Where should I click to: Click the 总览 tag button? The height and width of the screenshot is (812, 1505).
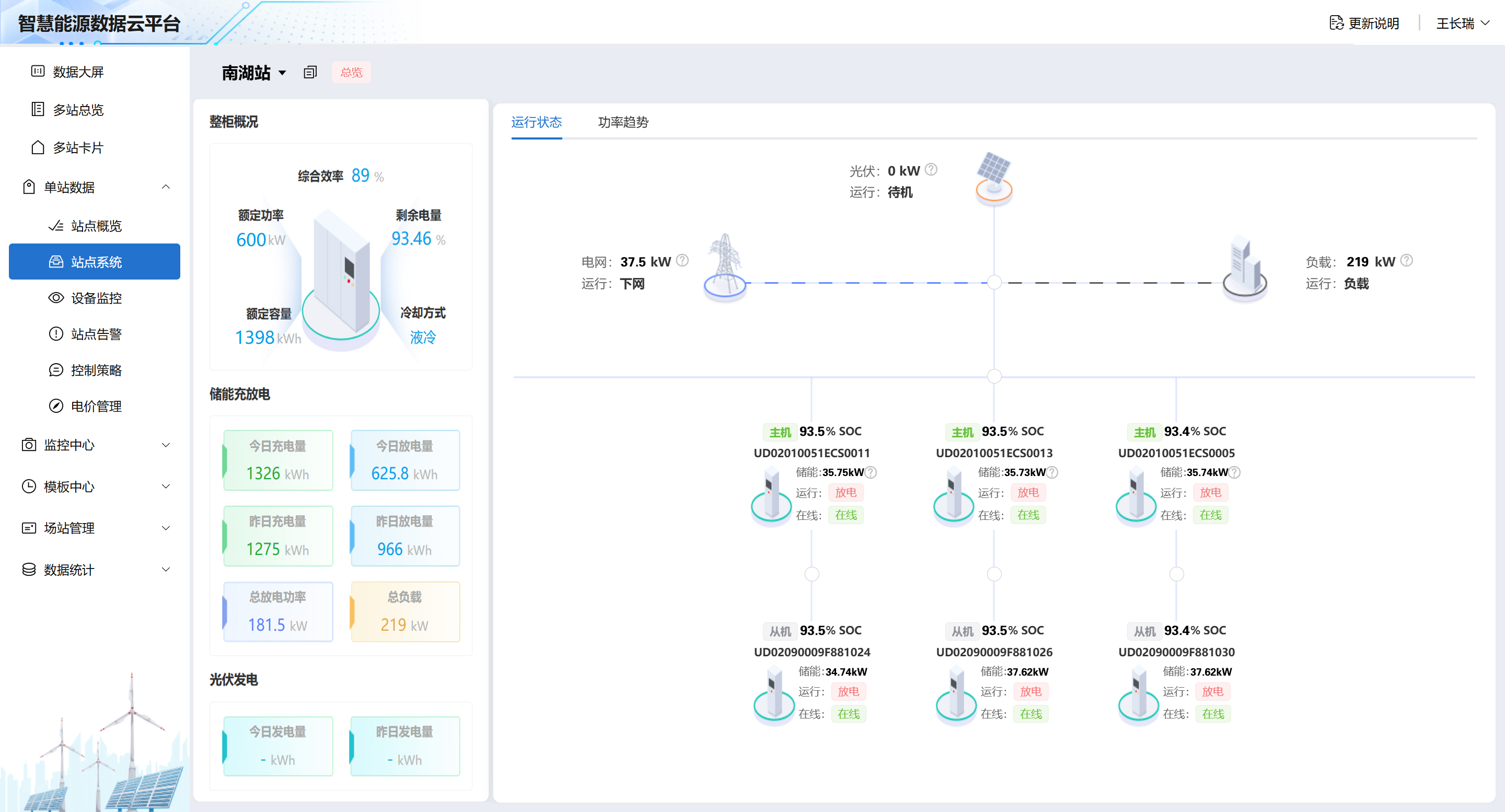[x=351, y=73]
